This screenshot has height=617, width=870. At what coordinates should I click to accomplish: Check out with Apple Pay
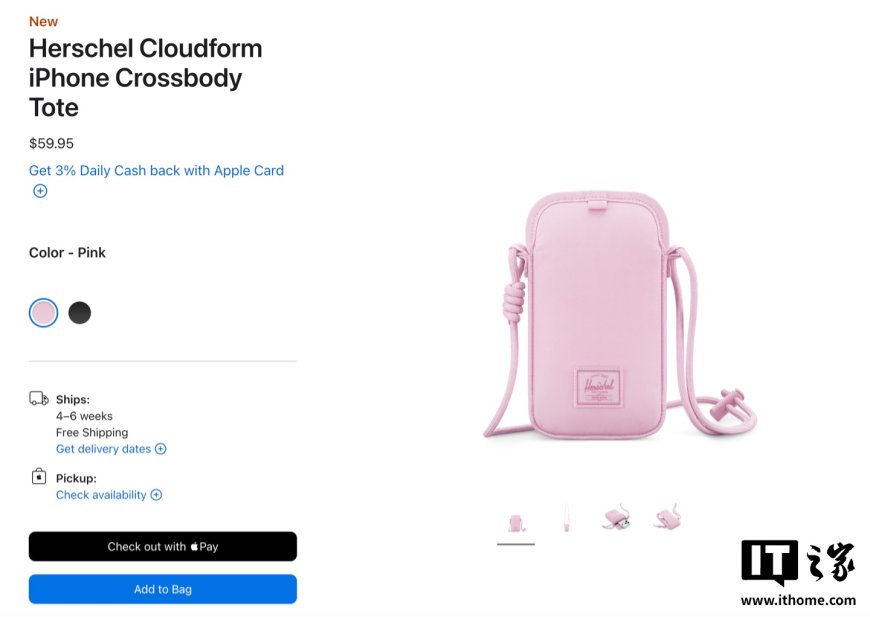click(x=163, y=546)
